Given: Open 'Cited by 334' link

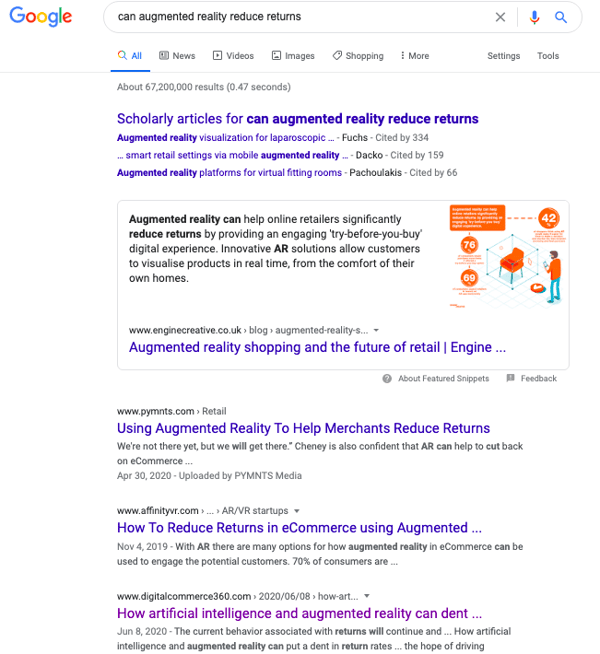Looking at the screenshot, I should pos(402,138).
